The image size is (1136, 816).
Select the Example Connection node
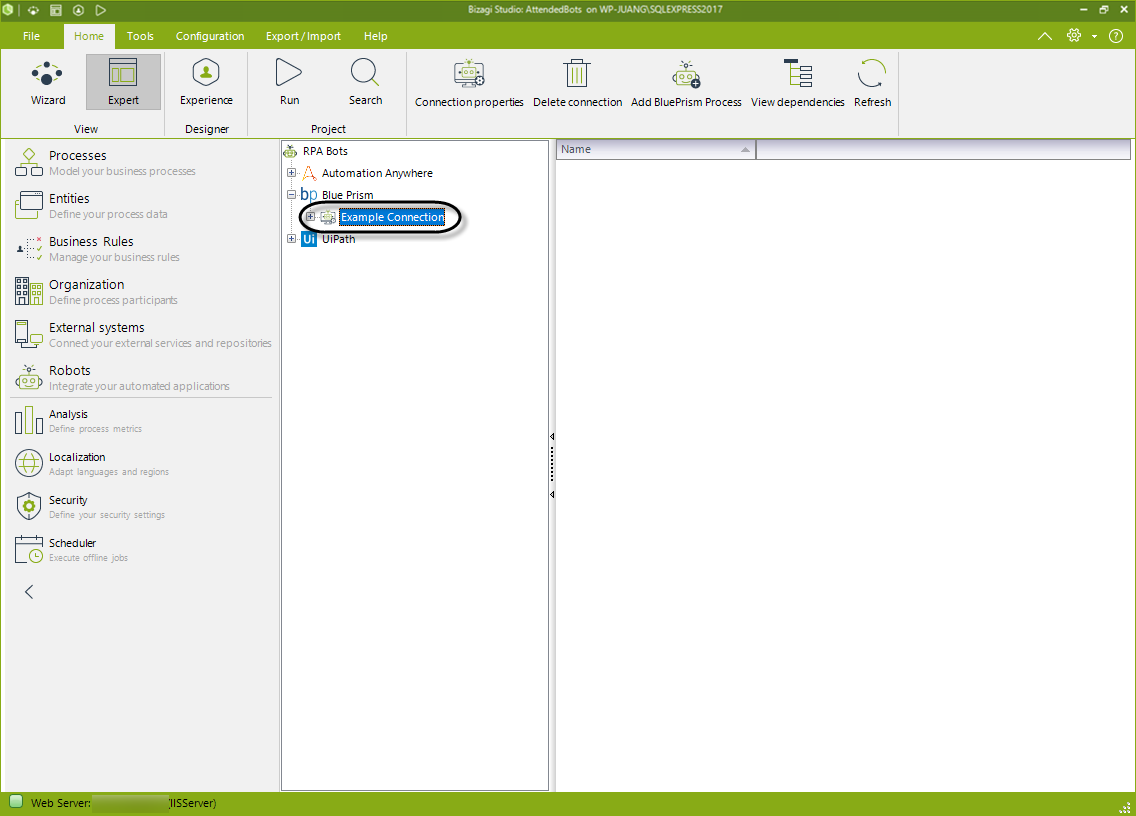point(392,217)
